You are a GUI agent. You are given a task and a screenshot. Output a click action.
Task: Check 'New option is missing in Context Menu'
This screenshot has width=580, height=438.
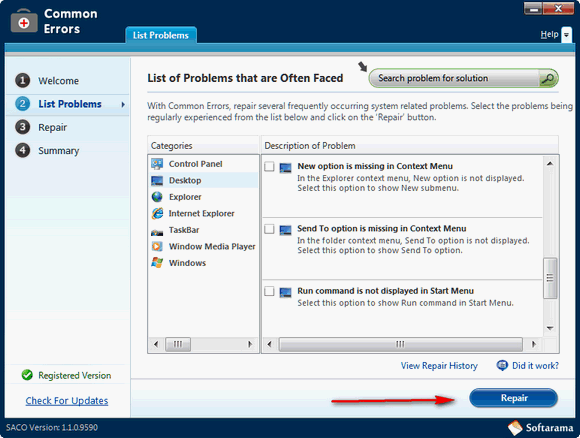click(269, 166)
